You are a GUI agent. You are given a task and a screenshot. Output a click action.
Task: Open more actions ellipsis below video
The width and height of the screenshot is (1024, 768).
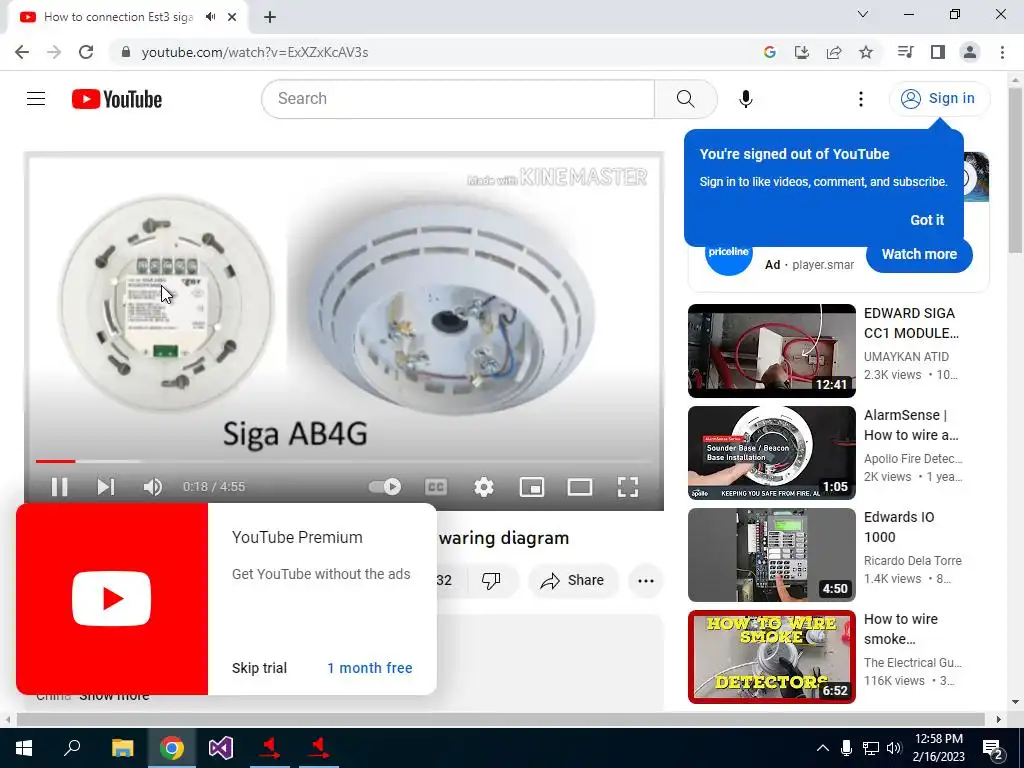pyautogui.click(x=646, y=580)
